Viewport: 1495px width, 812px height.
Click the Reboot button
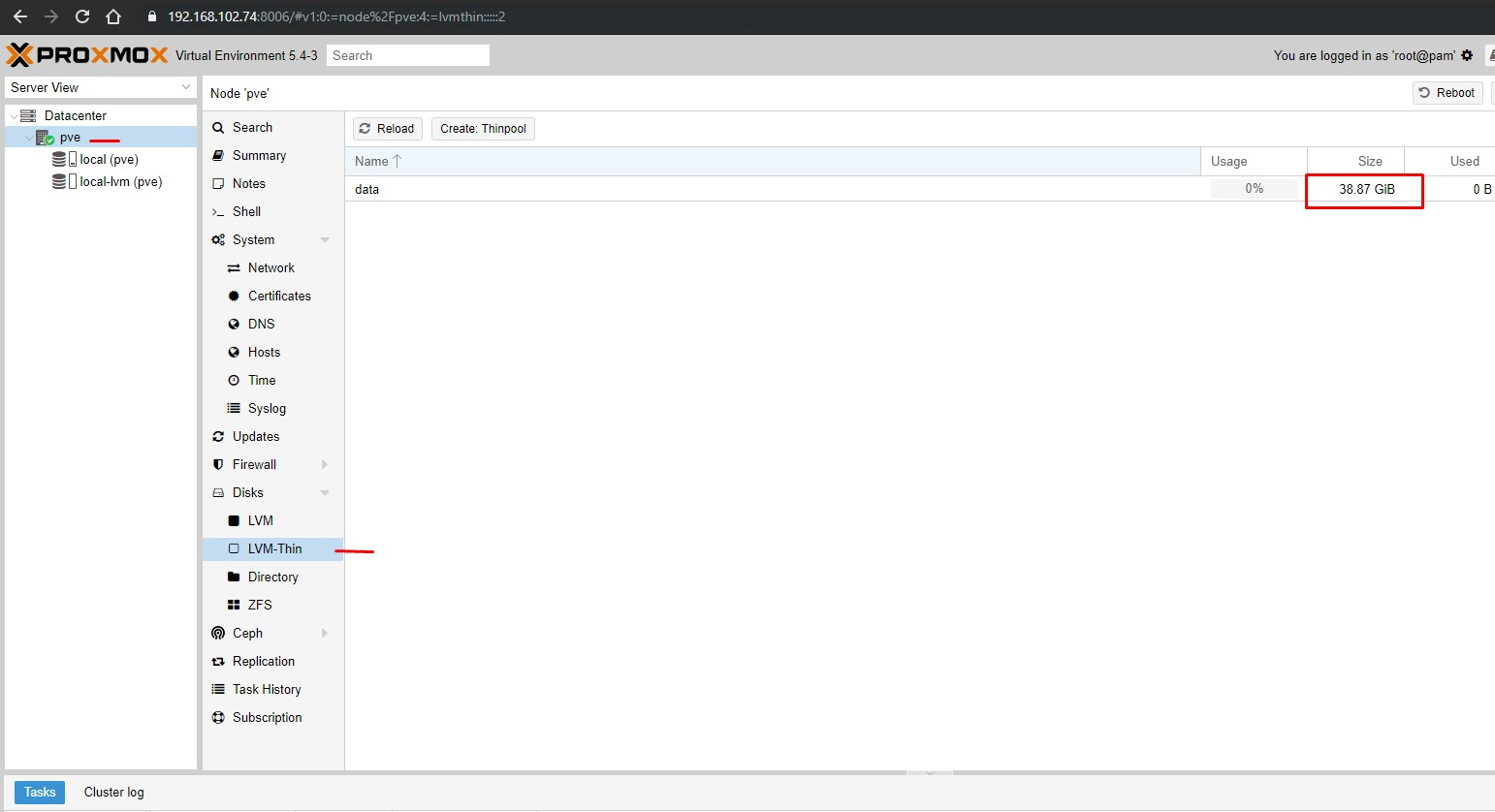point(1447,93)
